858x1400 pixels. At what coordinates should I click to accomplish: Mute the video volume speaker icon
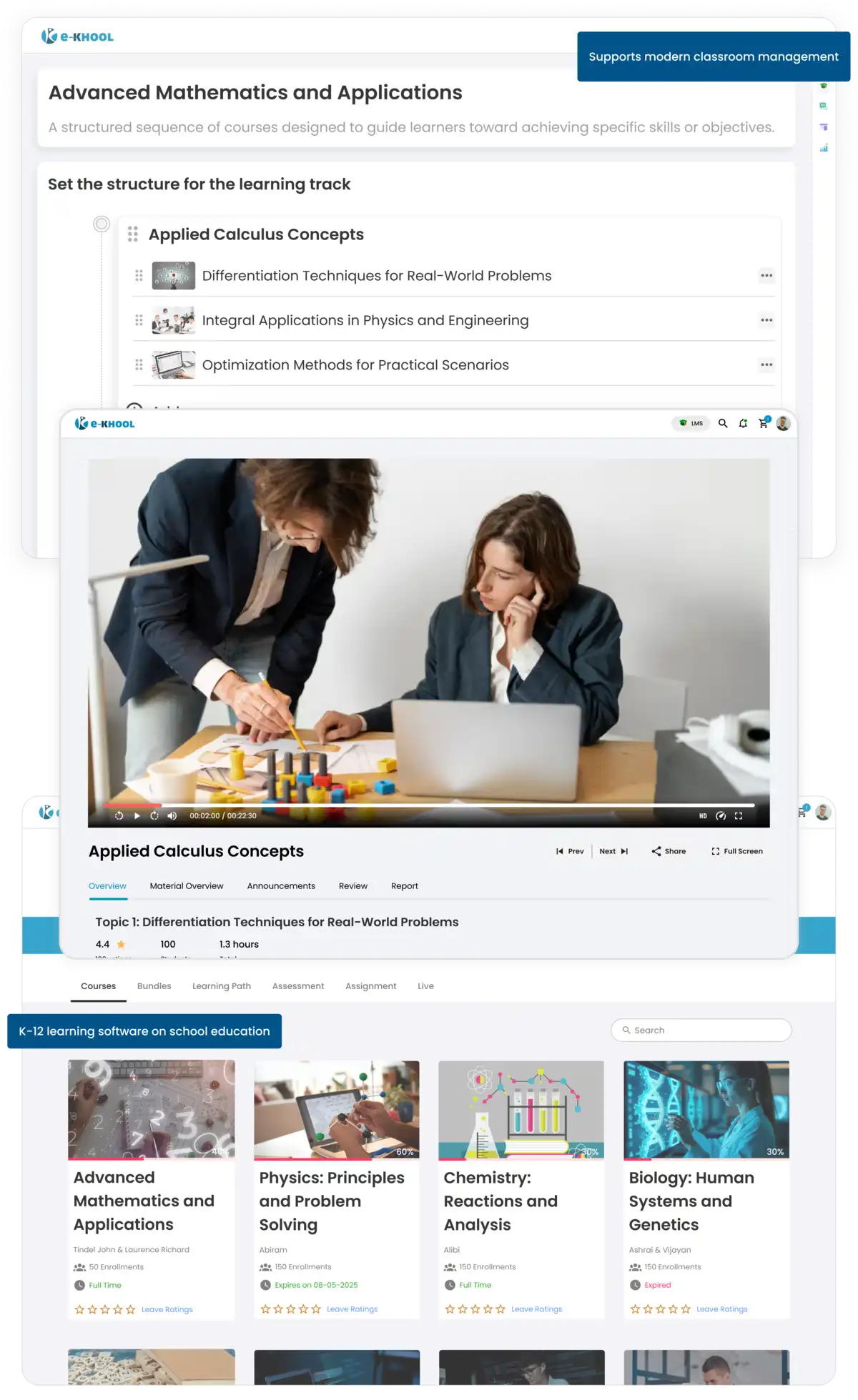point(172,815)
